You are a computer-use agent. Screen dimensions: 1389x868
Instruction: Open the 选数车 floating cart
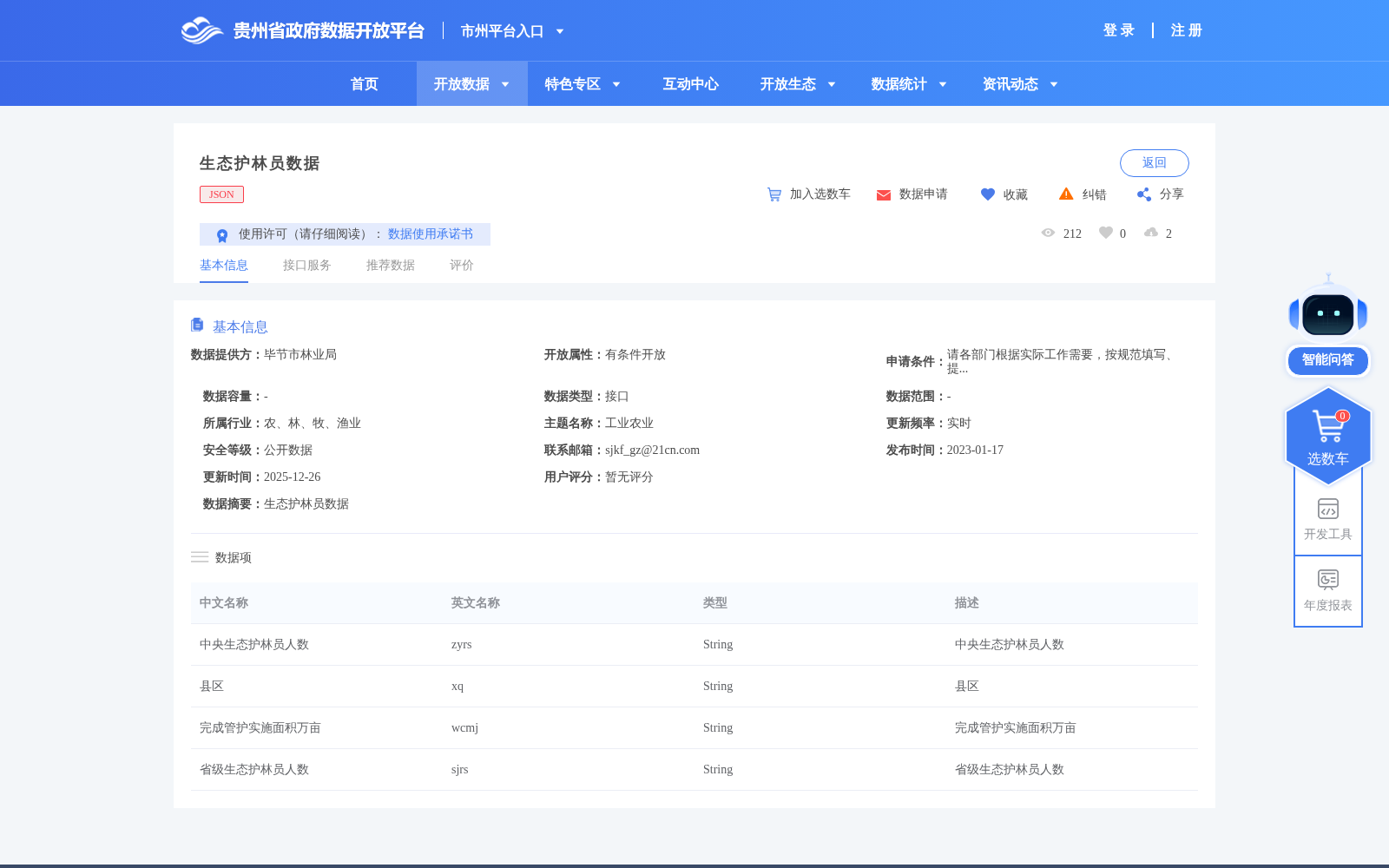click(x=1328, y=435)
